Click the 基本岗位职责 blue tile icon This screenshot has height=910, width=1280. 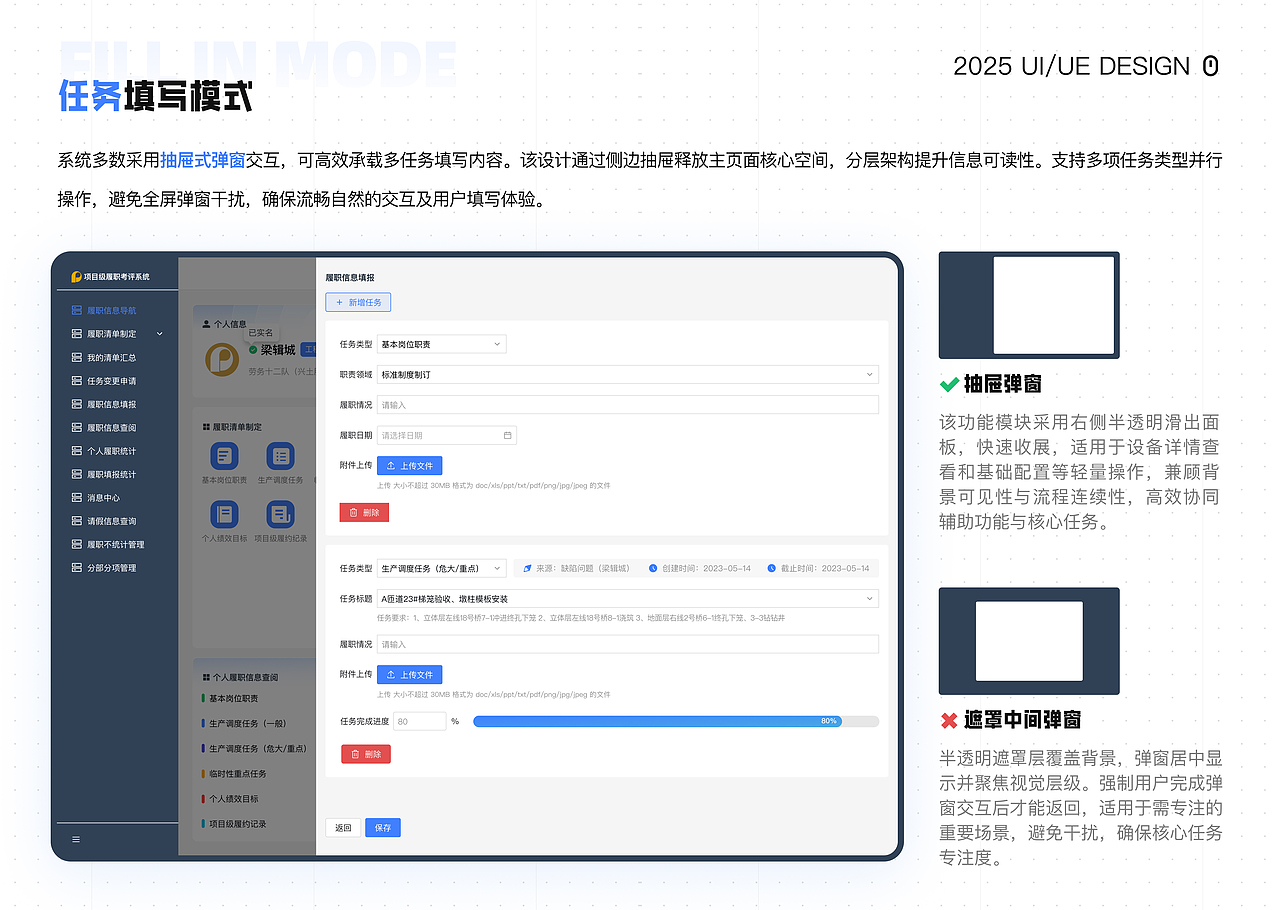[x=224, y=456]
